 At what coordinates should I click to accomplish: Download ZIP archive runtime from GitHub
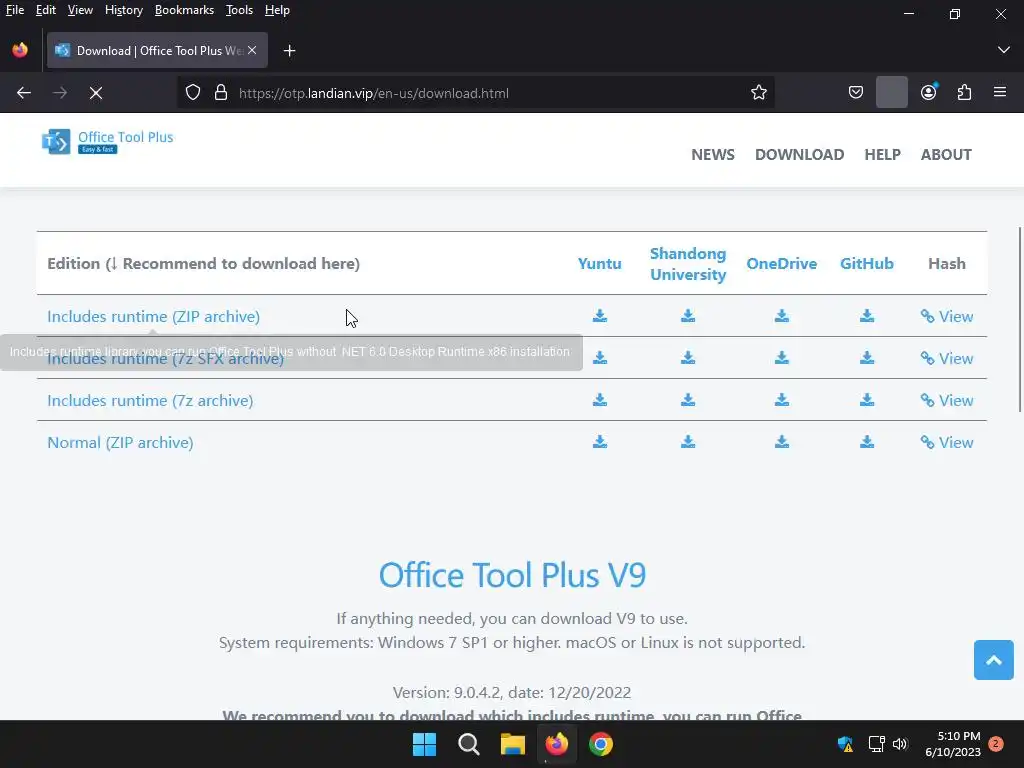[x=867, y=316]
